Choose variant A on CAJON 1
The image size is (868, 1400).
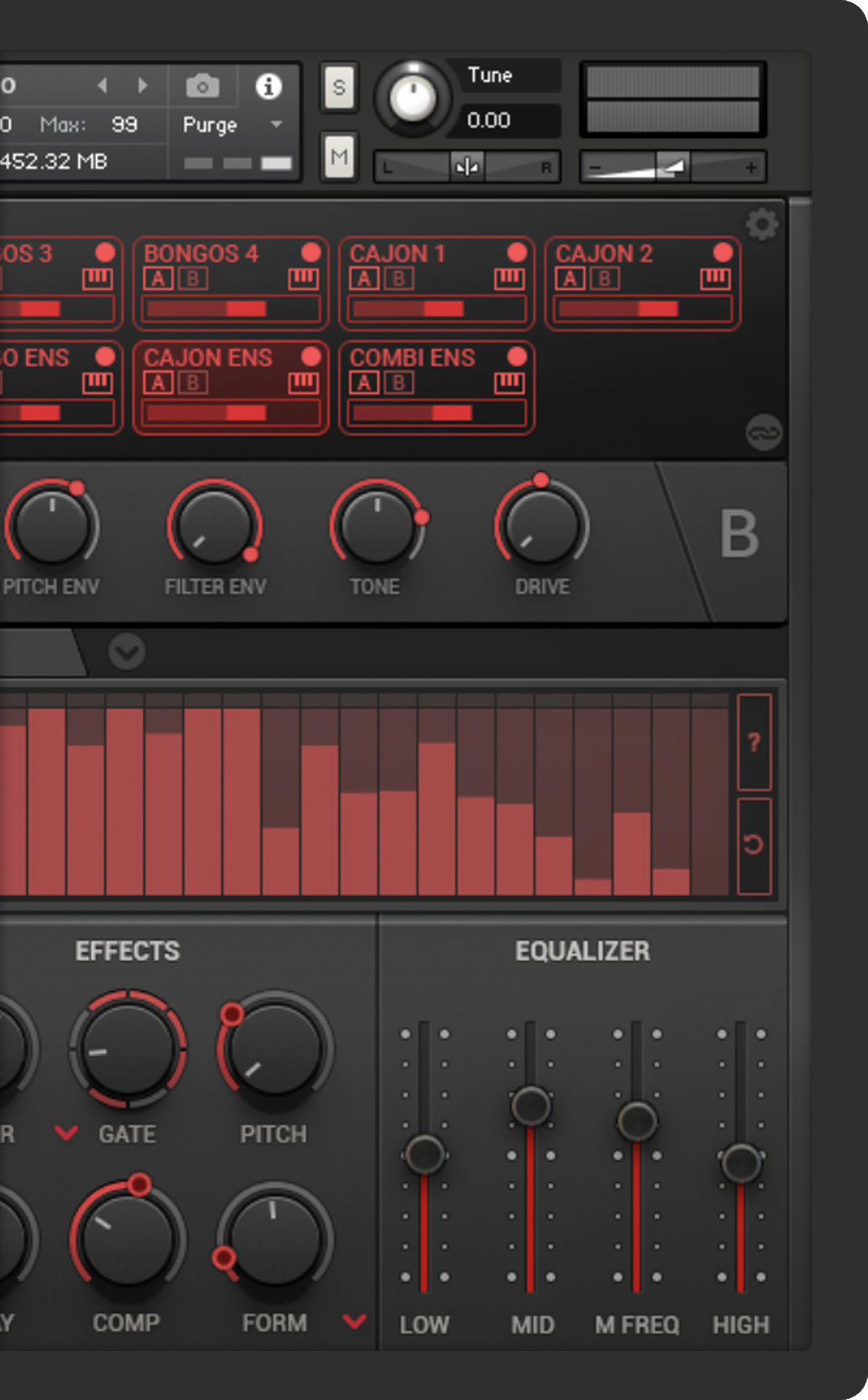(364, 279)
